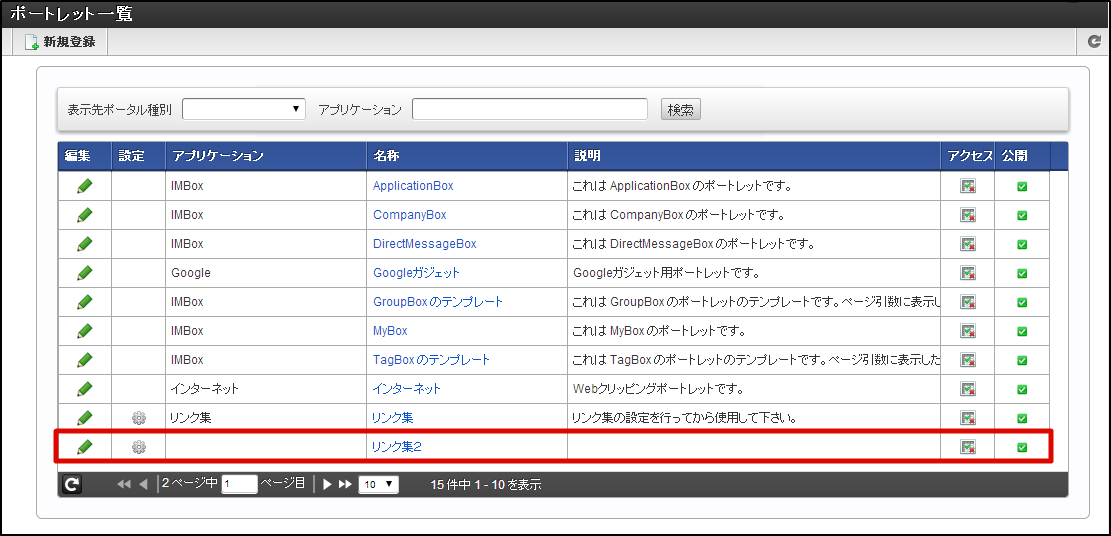Viewport: 1111px width, 536px height.
Task: Go to next page in pager
Action: 327,484
